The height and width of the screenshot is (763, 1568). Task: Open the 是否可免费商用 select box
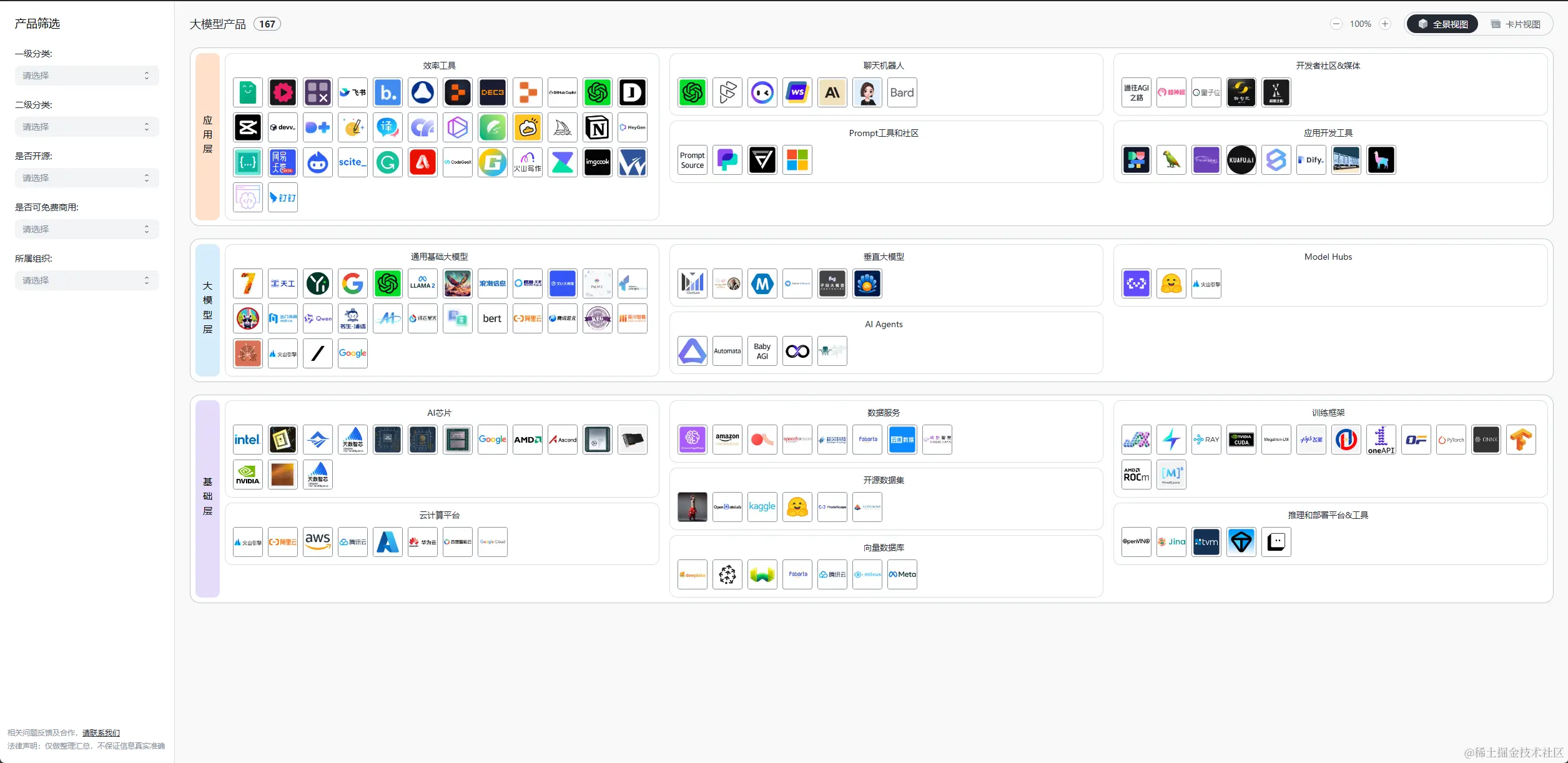(x=86, y=229)
